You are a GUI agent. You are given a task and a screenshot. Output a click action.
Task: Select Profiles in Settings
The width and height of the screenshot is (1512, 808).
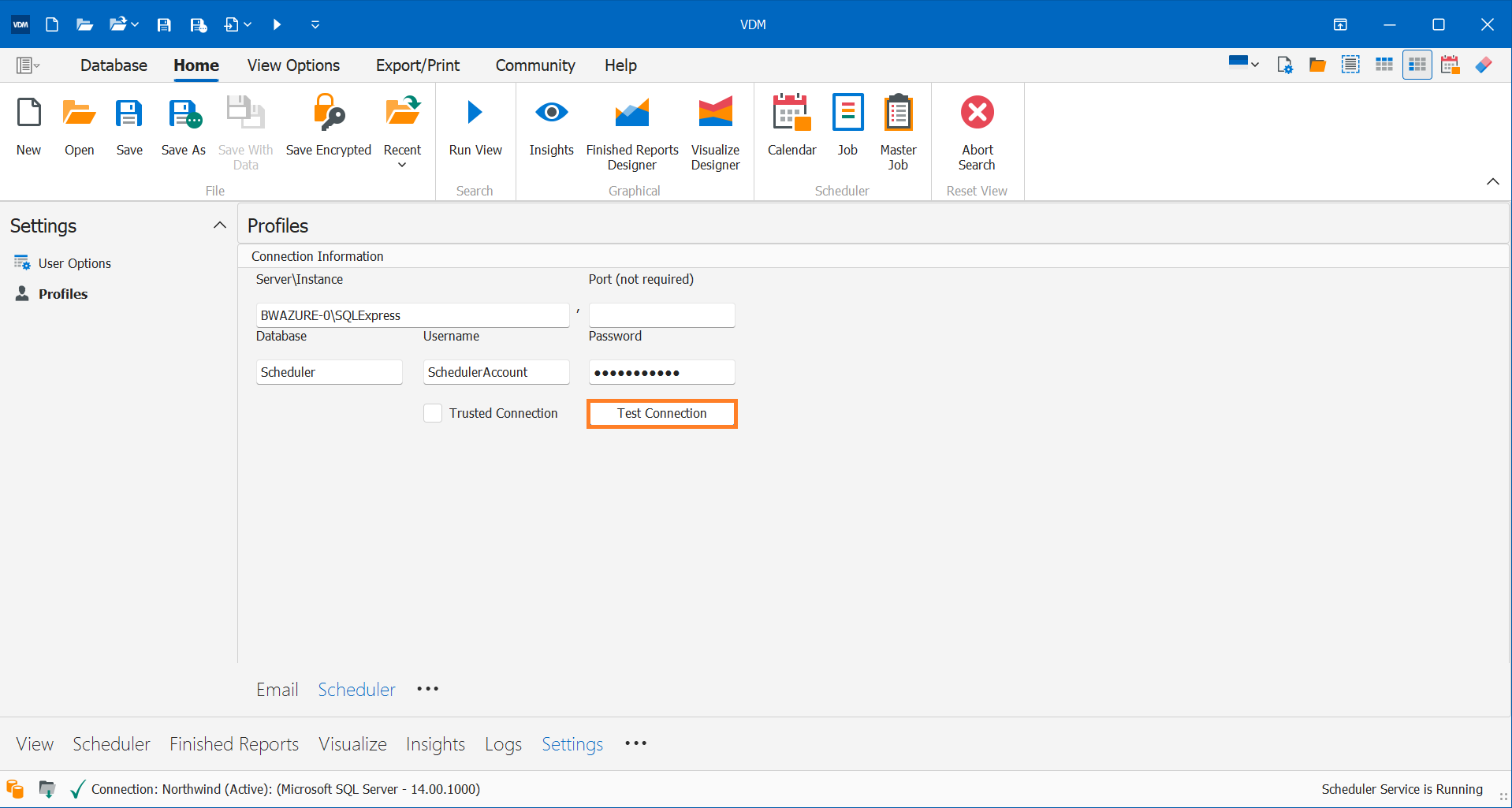tap(63, 294)
